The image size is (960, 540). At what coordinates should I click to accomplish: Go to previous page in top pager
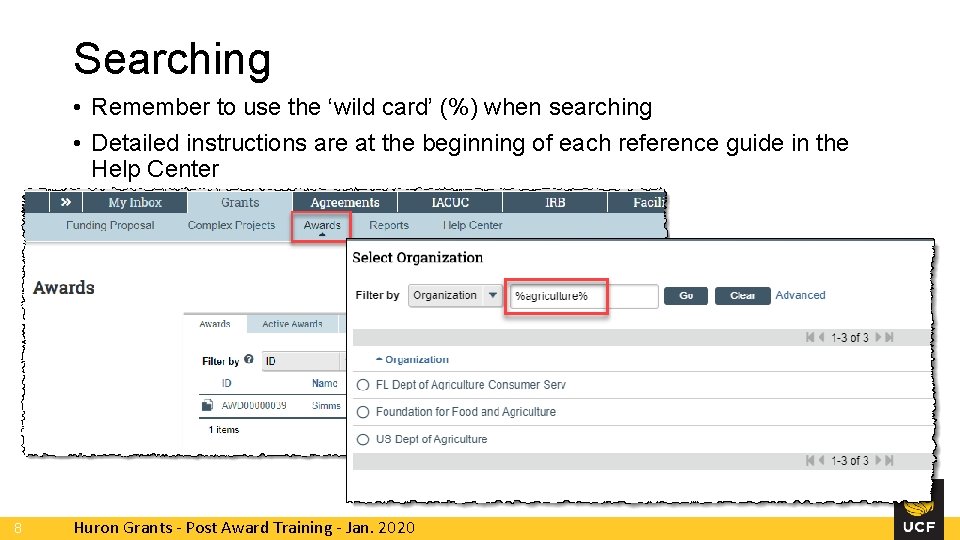pos(822,337)
